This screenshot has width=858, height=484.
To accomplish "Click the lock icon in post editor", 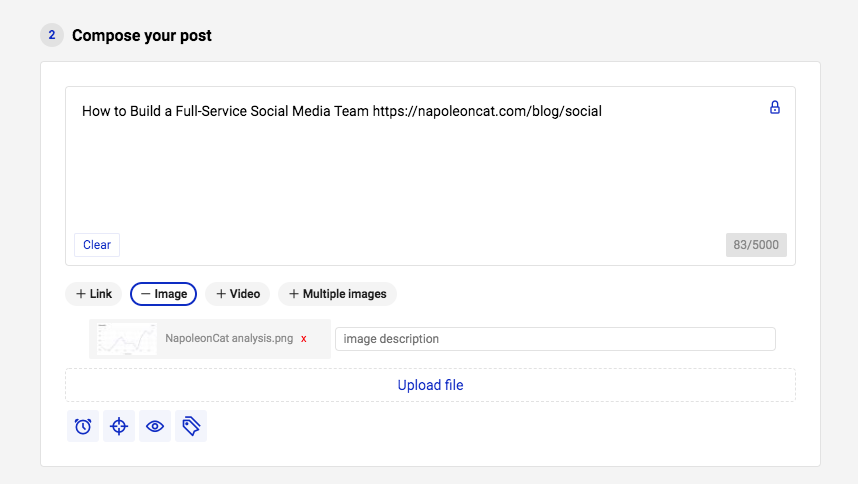I will (x=774, y=107).
